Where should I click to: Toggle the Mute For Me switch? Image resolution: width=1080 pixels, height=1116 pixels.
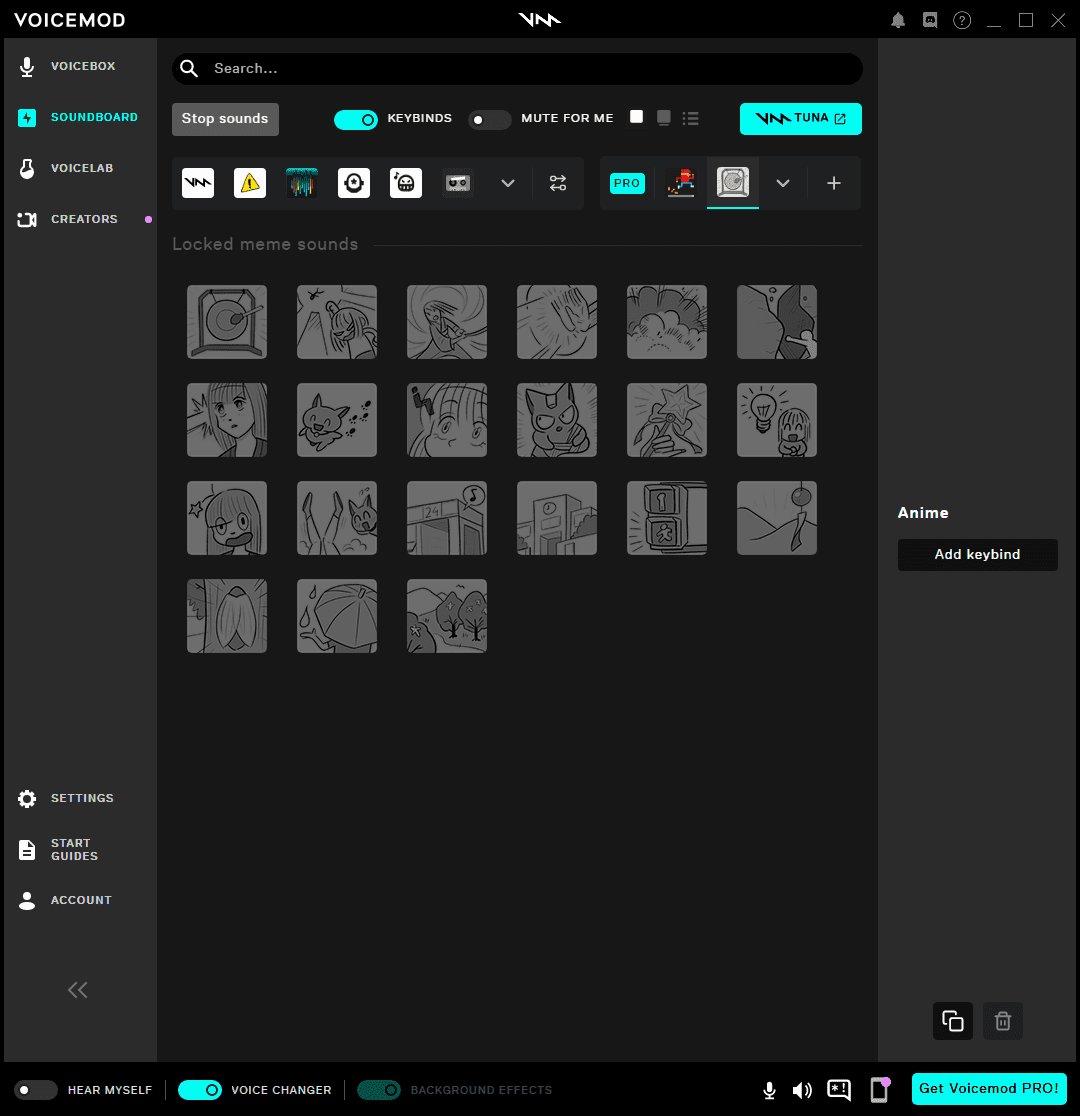pos(489,120)
